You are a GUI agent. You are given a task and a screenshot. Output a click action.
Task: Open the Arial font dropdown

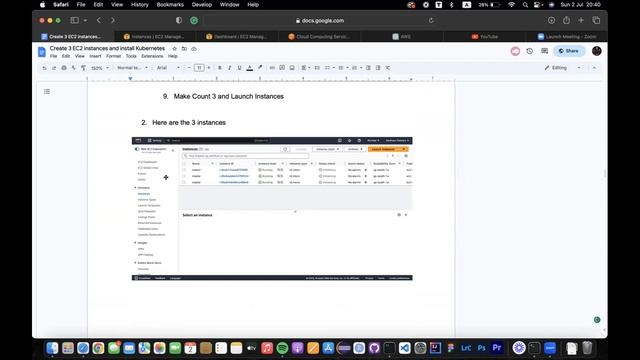168,68
